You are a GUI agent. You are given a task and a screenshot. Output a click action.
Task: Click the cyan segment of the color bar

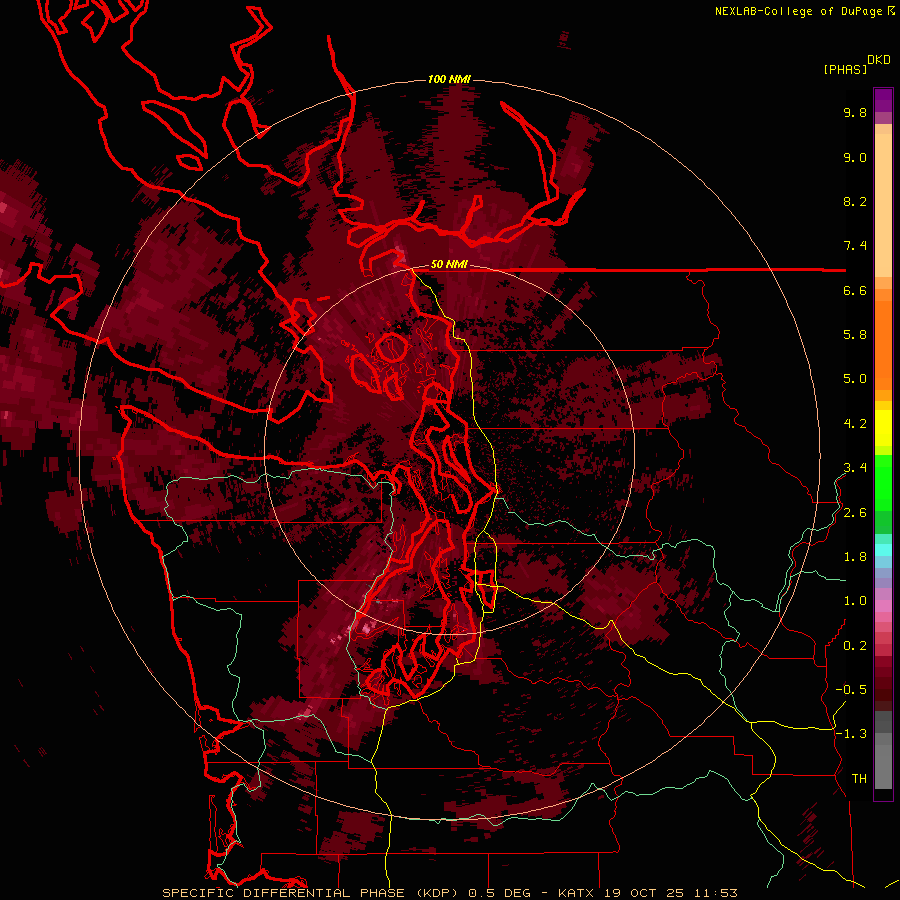tap(883, 550)
